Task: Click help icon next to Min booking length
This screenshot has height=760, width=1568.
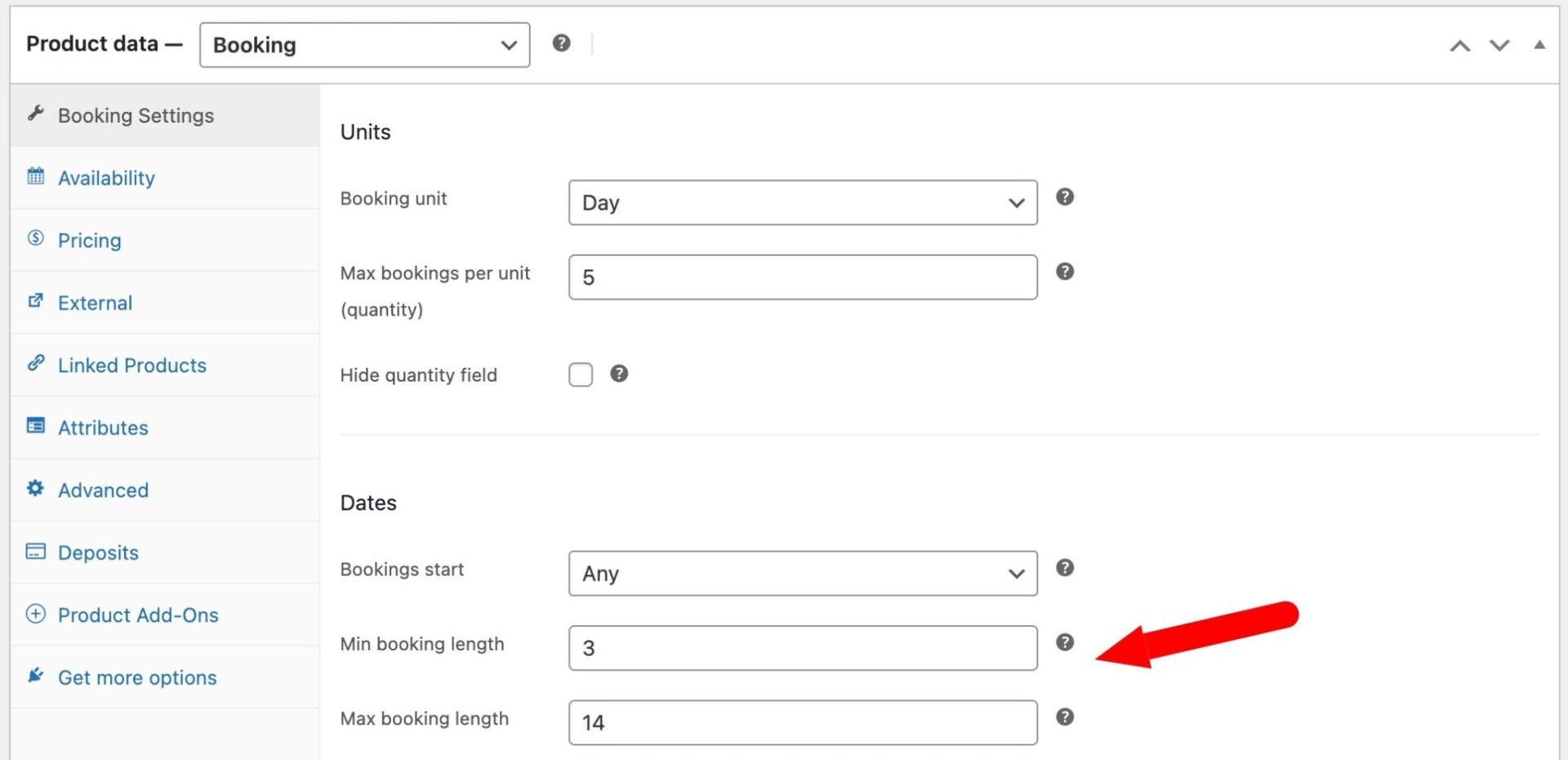Action: click(x=1064, y=642)
